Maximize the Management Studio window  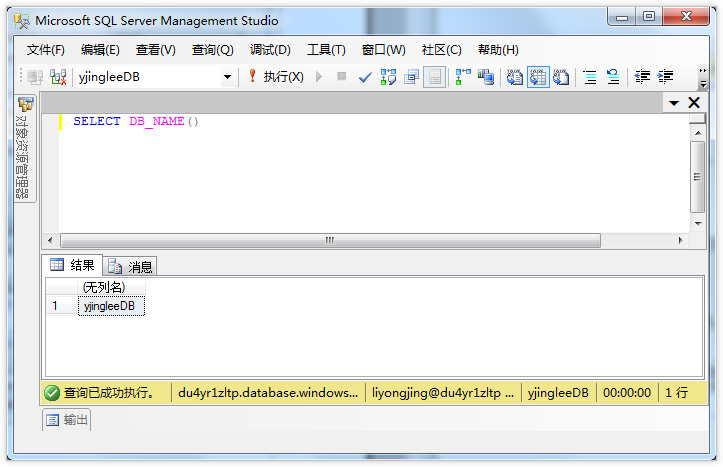coord(649,17)
